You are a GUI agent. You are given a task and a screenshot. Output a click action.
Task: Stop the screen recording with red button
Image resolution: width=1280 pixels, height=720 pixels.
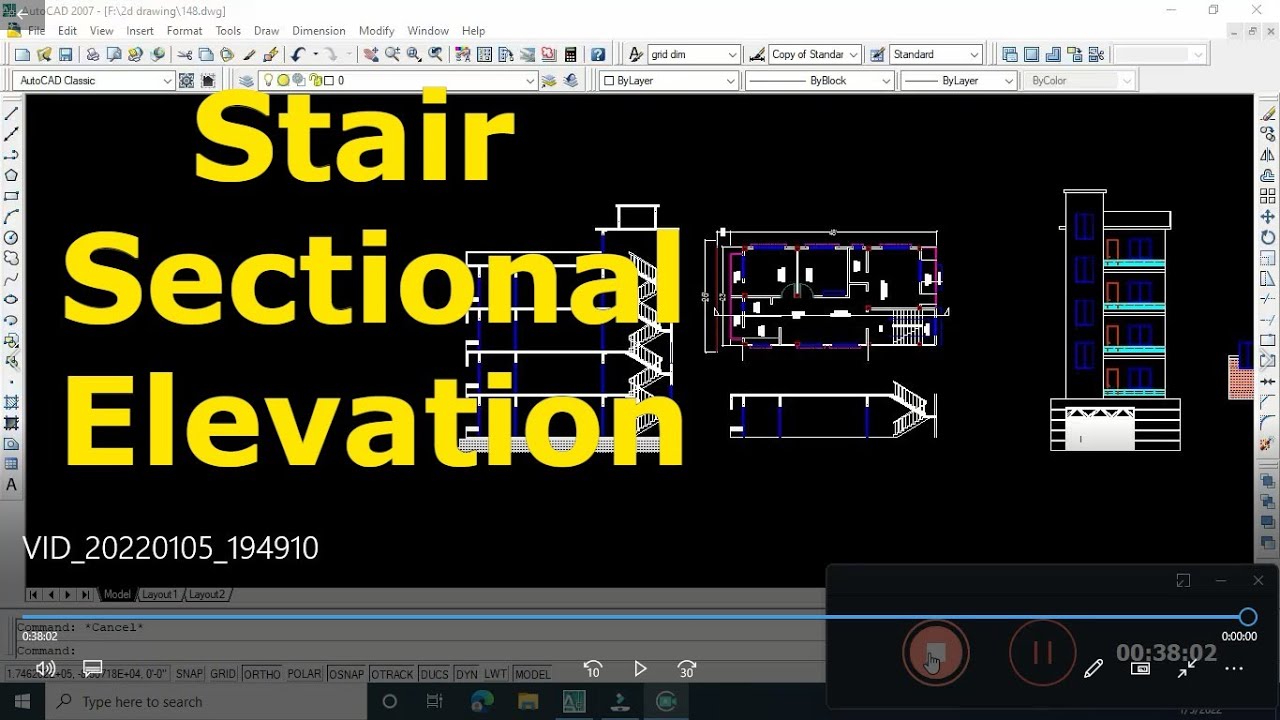click(x=936, y=653)
